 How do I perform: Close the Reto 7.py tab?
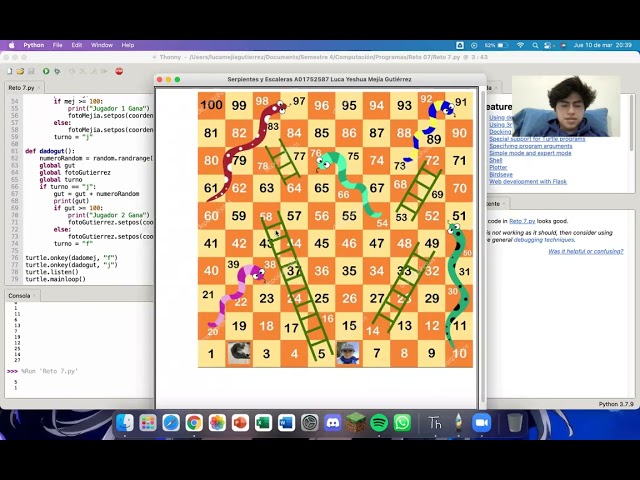pyautogui.click(x=39, y=88)
